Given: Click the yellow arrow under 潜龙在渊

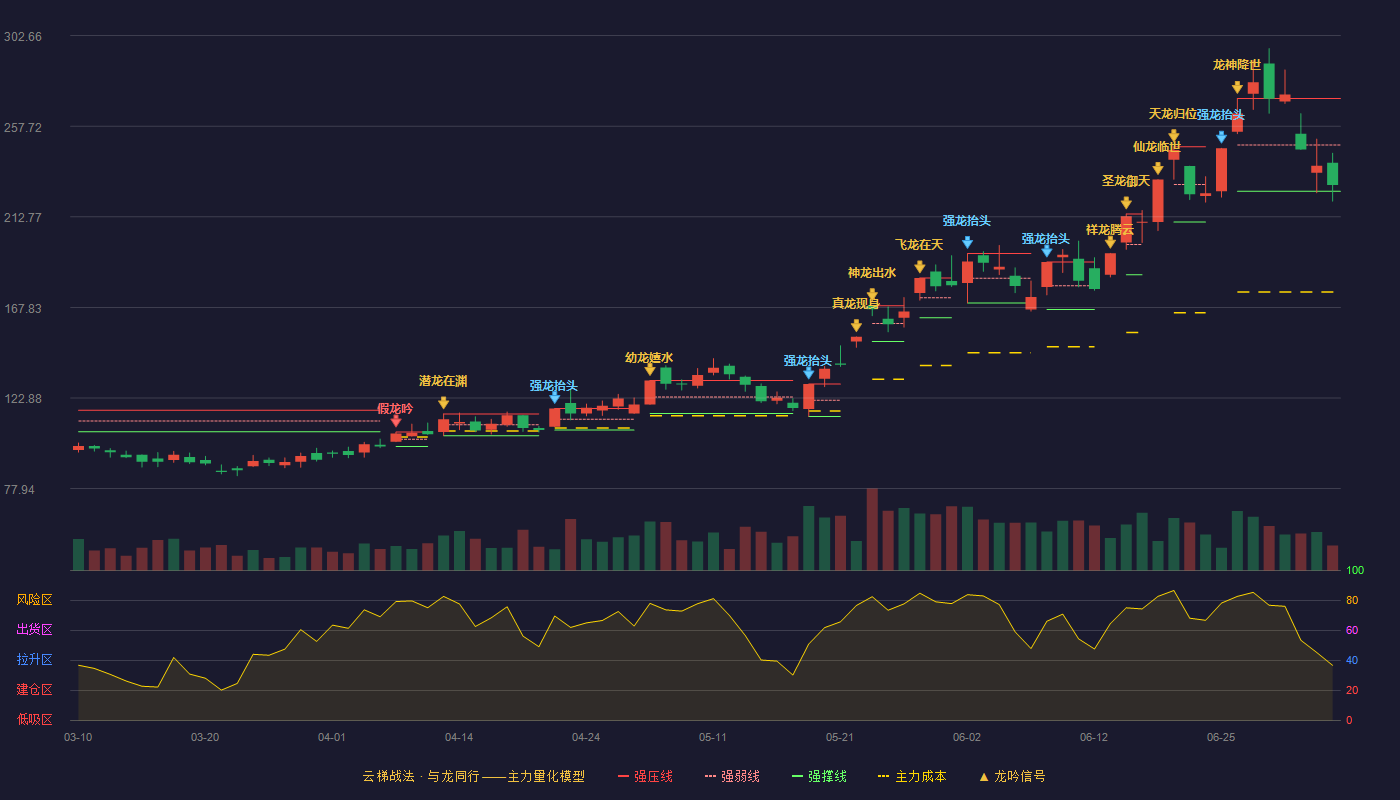Looking at the screenshot, I should pyautogui.click(x=443, y=403).
